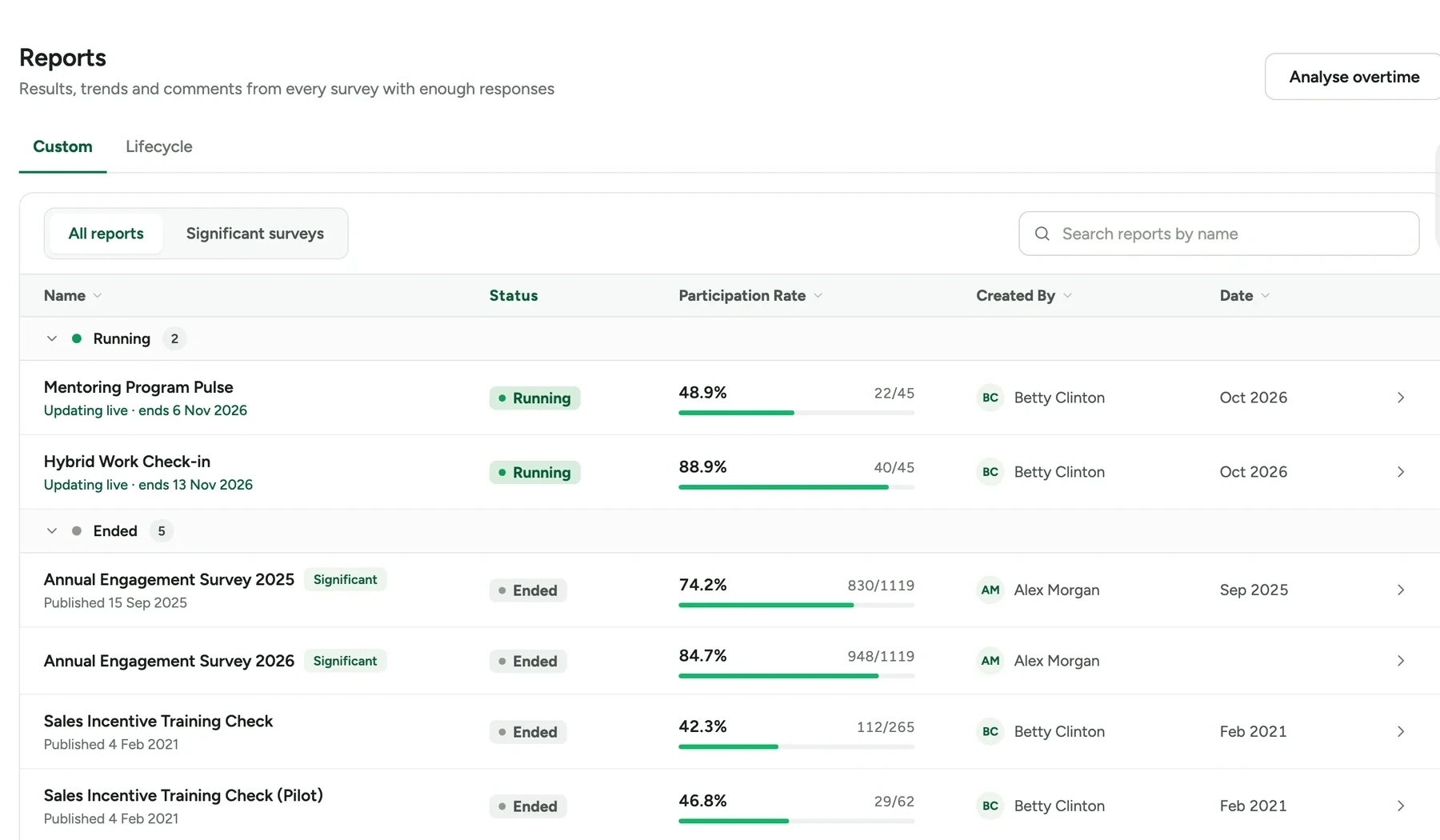The width and height of the screenshot is (1440, 840).
Task: Click the Running group count badge 2
Action: tap(174, 338)
